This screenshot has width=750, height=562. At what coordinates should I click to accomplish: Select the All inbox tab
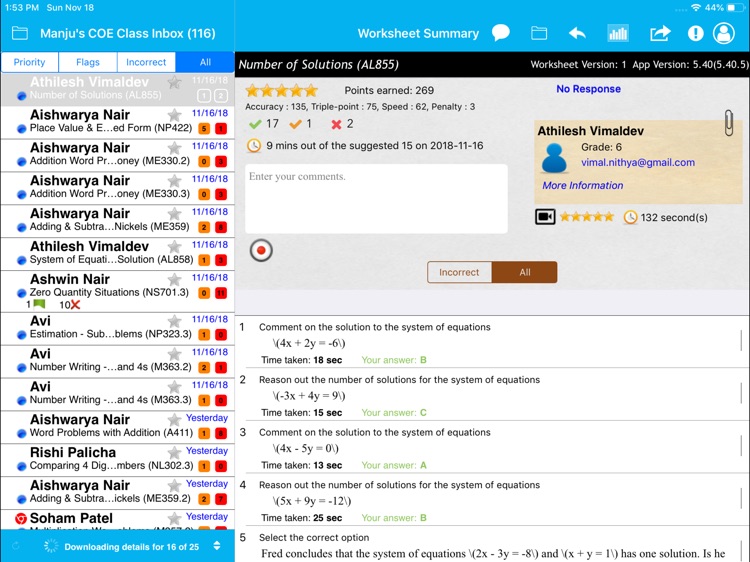205,62
